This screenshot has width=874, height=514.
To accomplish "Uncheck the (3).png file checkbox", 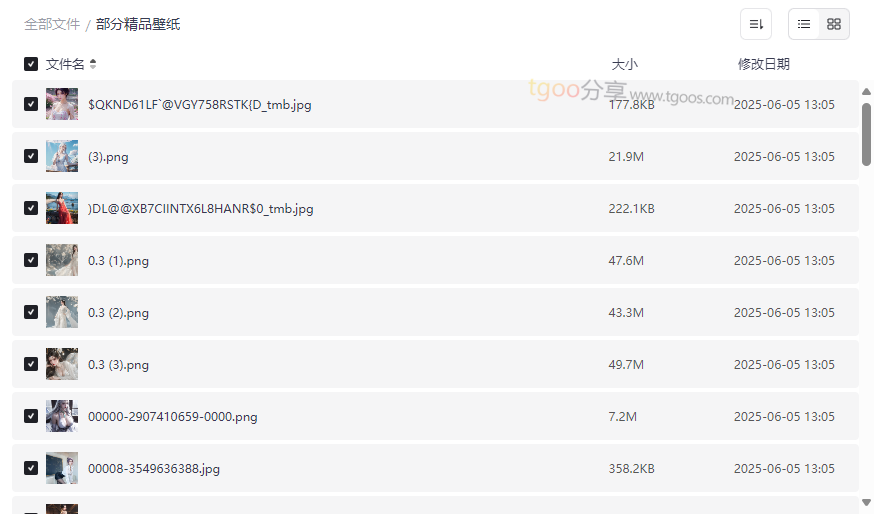I will click(x=31, y=156).
